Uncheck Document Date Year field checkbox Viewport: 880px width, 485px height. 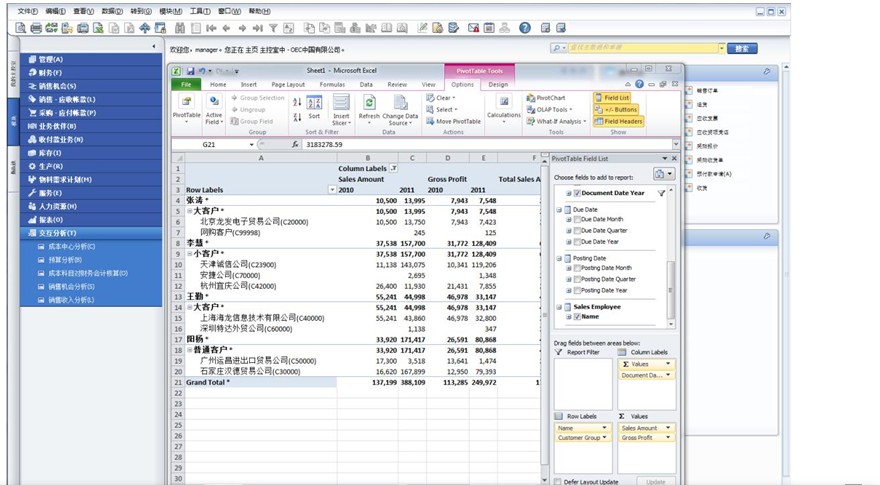tap(577, 193)
